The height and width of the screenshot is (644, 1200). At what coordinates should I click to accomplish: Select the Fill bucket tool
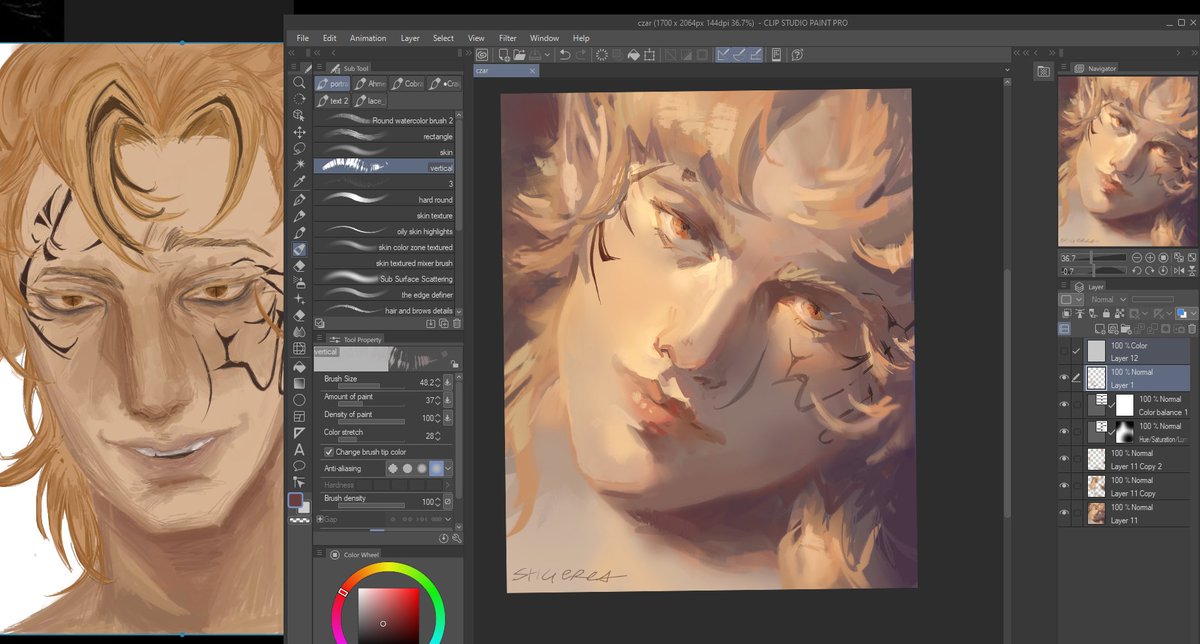299,366
